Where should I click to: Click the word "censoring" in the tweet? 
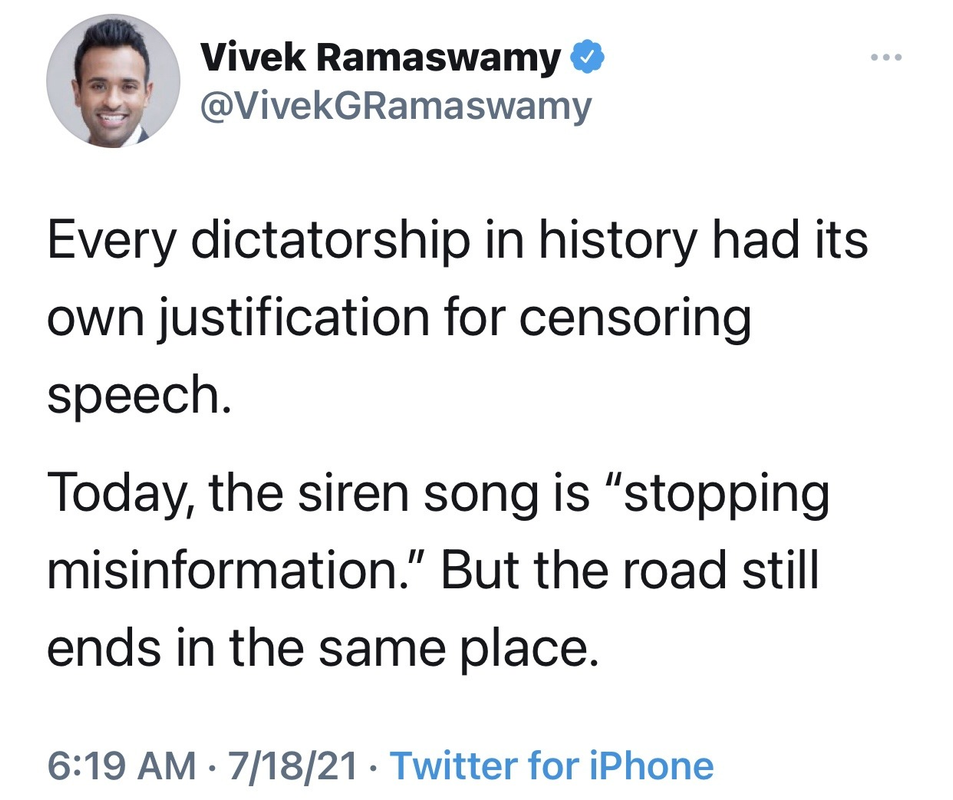point(635,320)
